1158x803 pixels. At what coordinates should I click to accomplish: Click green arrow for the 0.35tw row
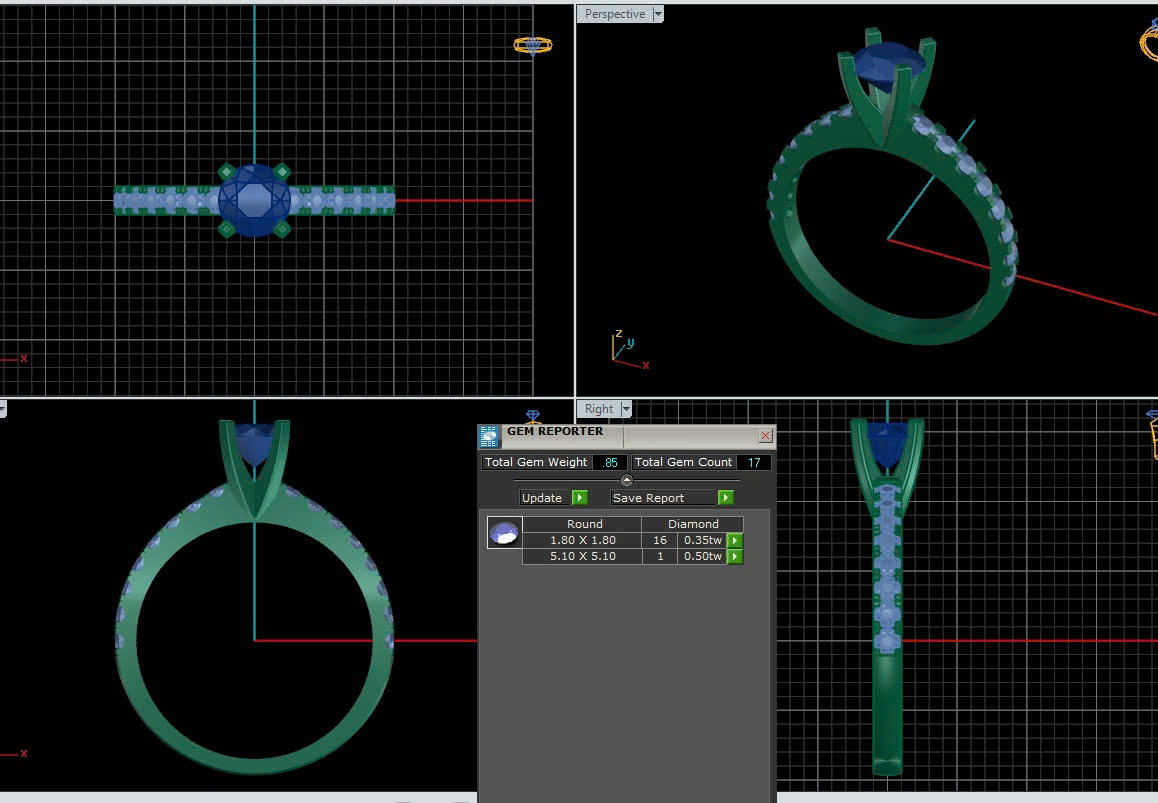[735, 541]
